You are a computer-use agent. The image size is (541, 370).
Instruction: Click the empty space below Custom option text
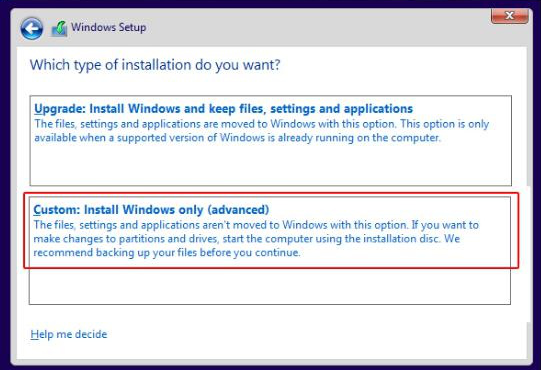pyautogui.click(x=270, y=286)
